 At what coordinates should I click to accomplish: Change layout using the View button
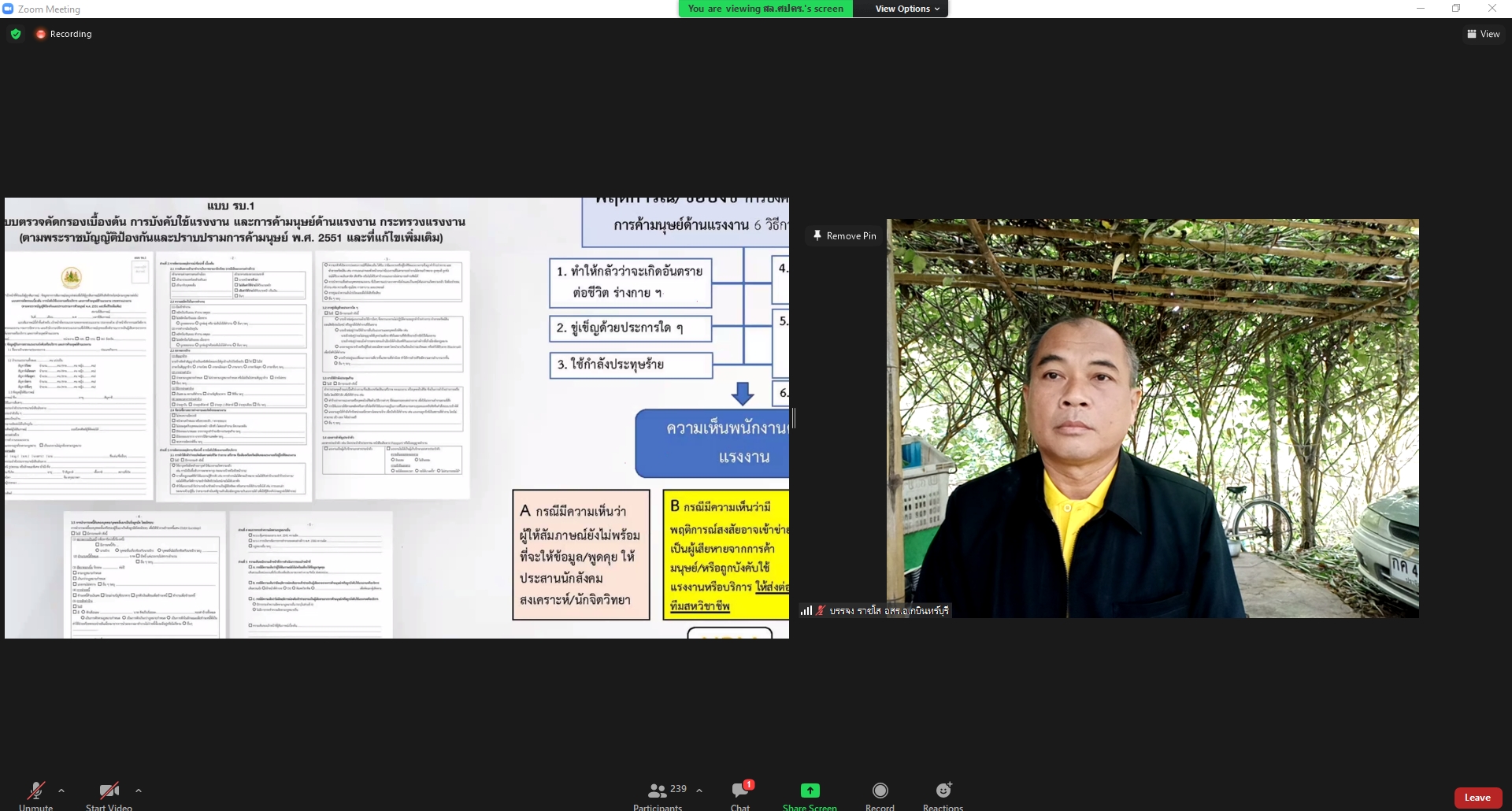[1483, 34]
